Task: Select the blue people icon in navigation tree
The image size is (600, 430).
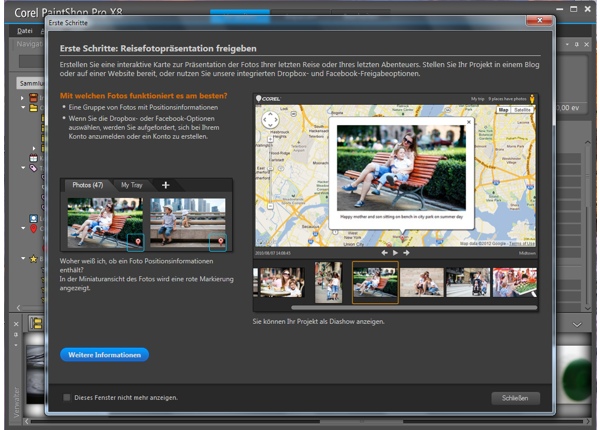Action: [34, 218]
